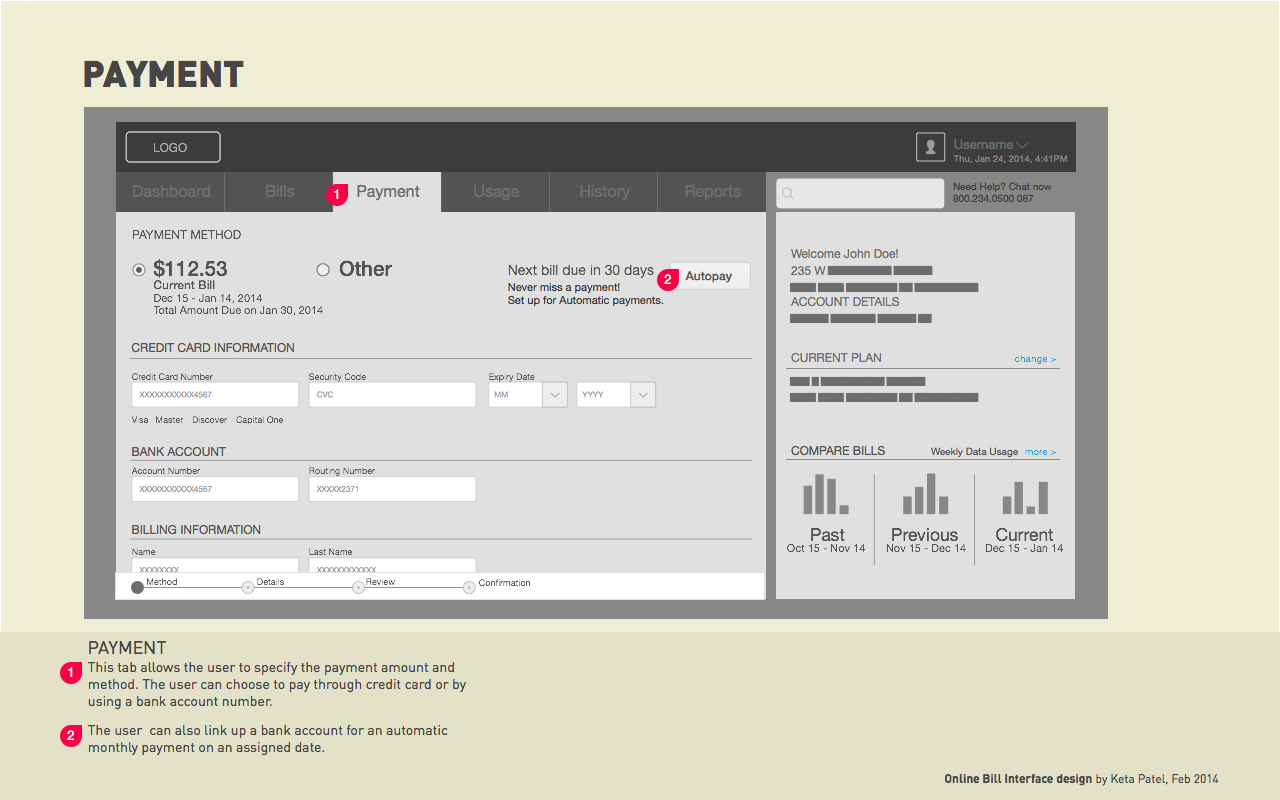Click the billing Name field

point(215,566)
